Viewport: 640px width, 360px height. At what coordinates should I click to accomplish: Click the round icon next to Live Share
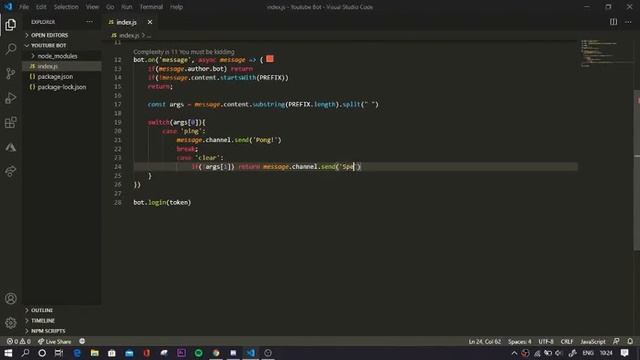click(x=82, y=341)
